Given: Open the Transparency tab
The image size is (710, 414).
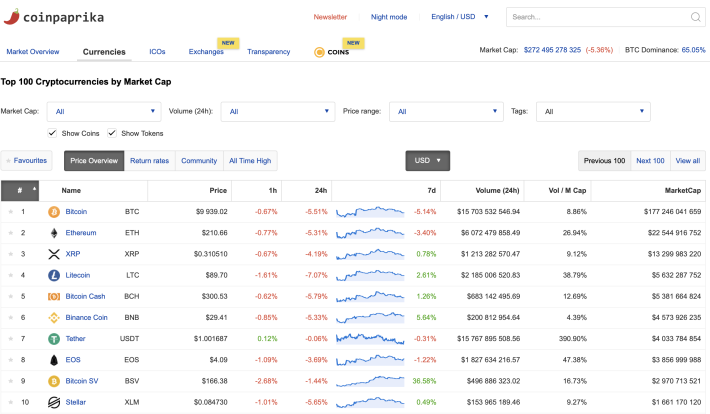Looking at the screenshot, I should click(x=269, y=52).
